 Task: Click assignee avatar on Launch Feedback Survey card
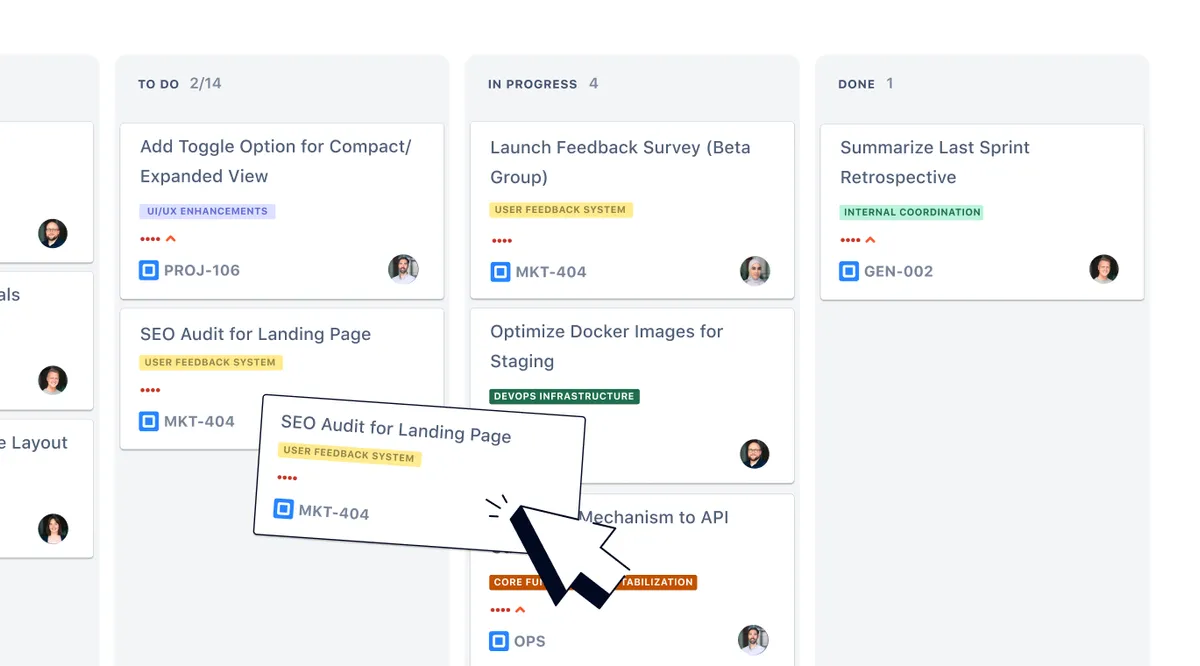click(x=754, y=271)
